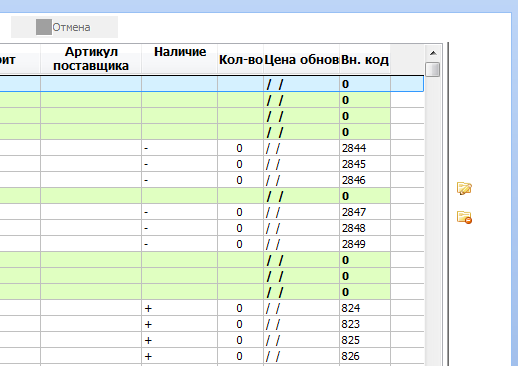Click the Кол-во 0 cell in row 2849
The width and height of the screenshot is (518, 366).
(241, 244)
